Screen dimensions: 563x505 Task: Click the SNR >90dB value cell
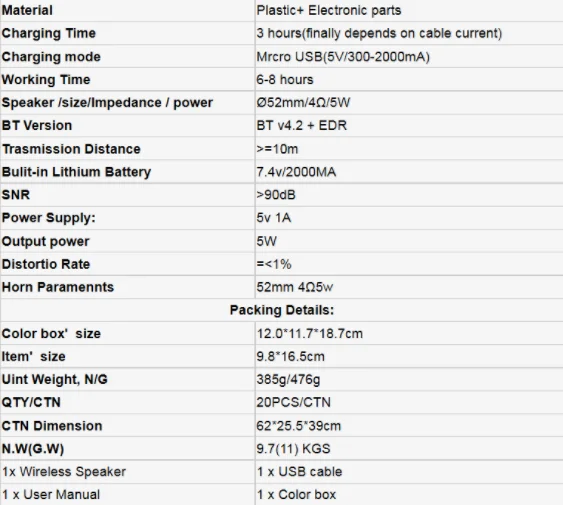click(409, 195)
